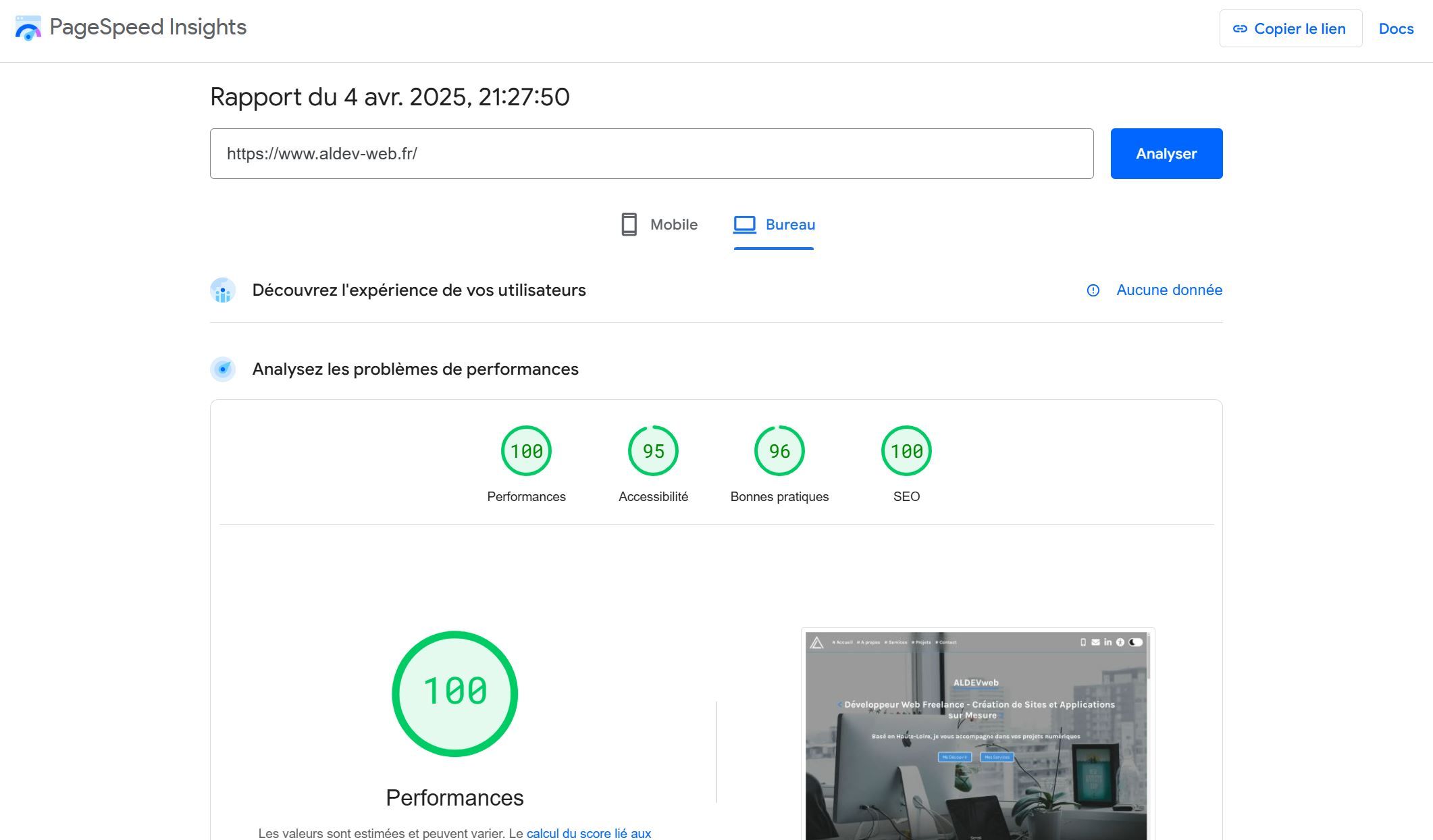Select the Bureau tab
This screenshot has height=840, width=1433.
pos(774,225)
